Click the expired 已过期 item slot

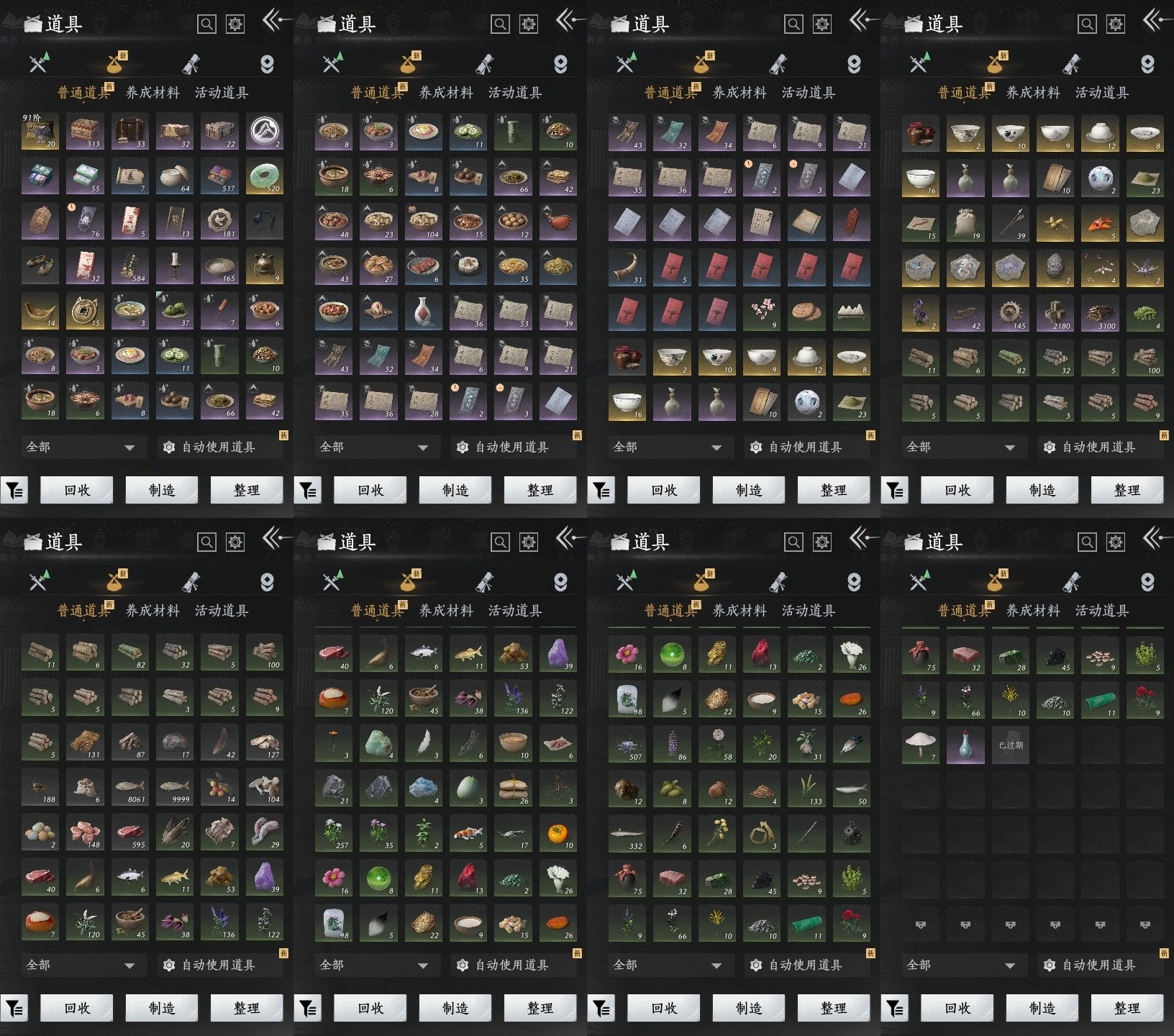(1010, 745)
